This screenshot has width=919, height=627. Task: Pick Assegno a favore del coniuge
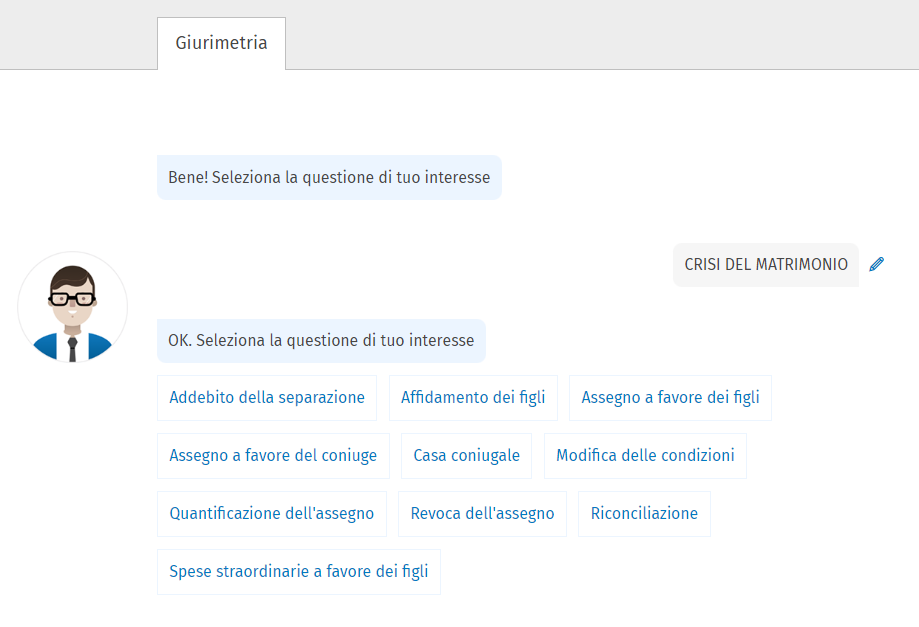(x=273, y=456)
